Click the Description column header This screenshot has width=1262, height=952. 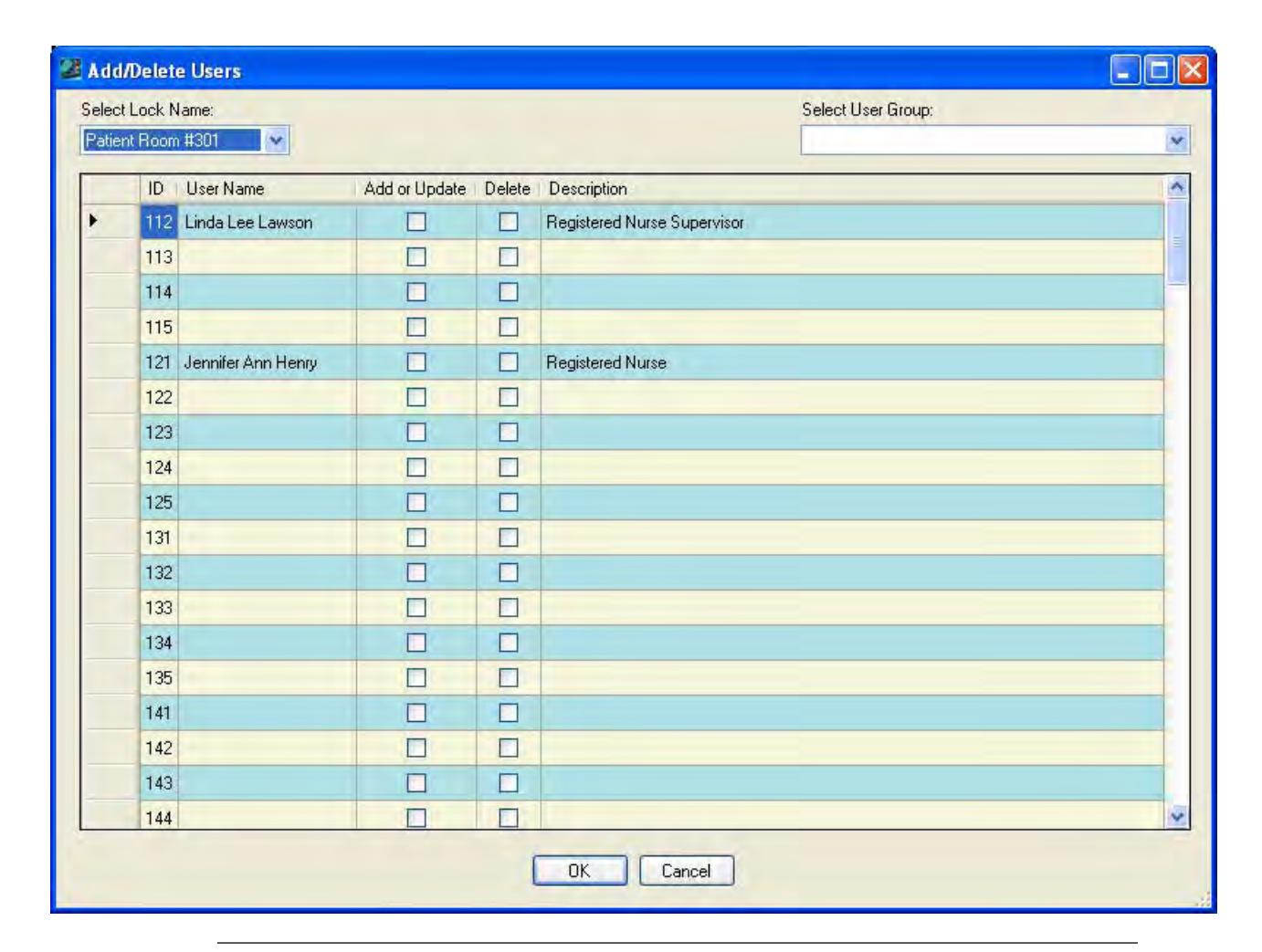pos(853,189)
